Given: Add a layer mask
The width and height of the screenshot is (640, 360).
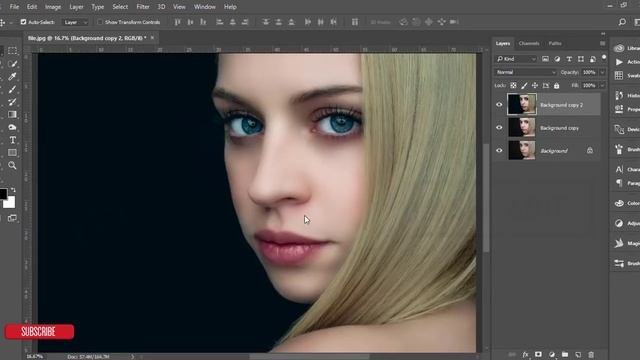Looking at the screenshot, I should (x=538, y=355).
